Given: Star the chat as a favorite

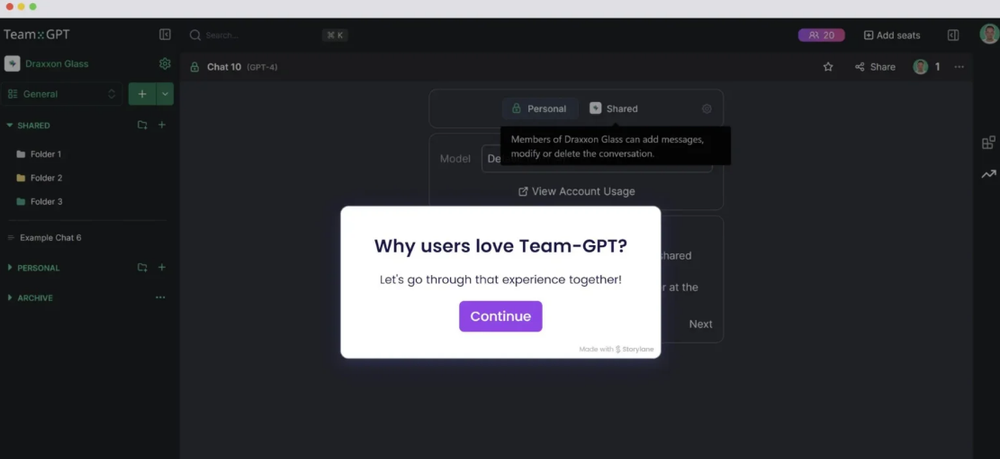Looking at the screenshot, I should [828, 66].
